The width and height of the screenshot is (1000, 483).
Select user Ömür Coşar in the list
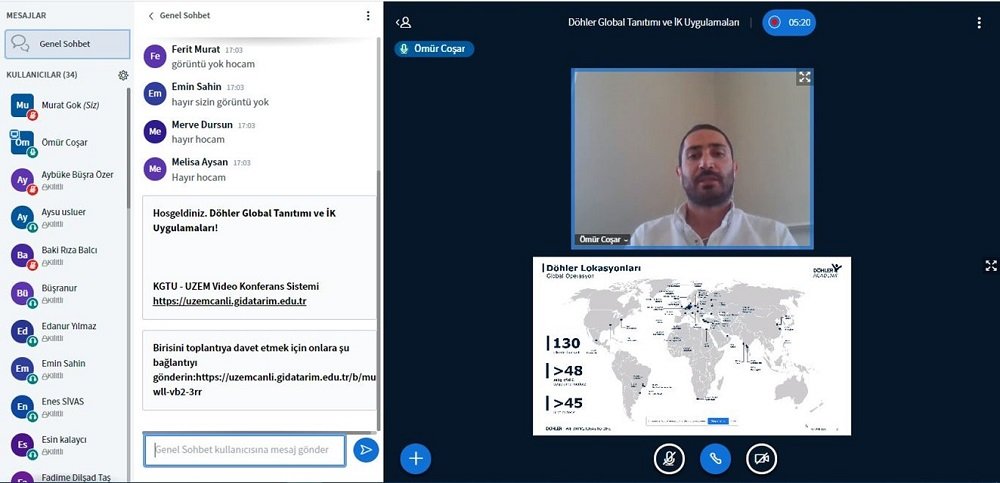pos(67,143)
